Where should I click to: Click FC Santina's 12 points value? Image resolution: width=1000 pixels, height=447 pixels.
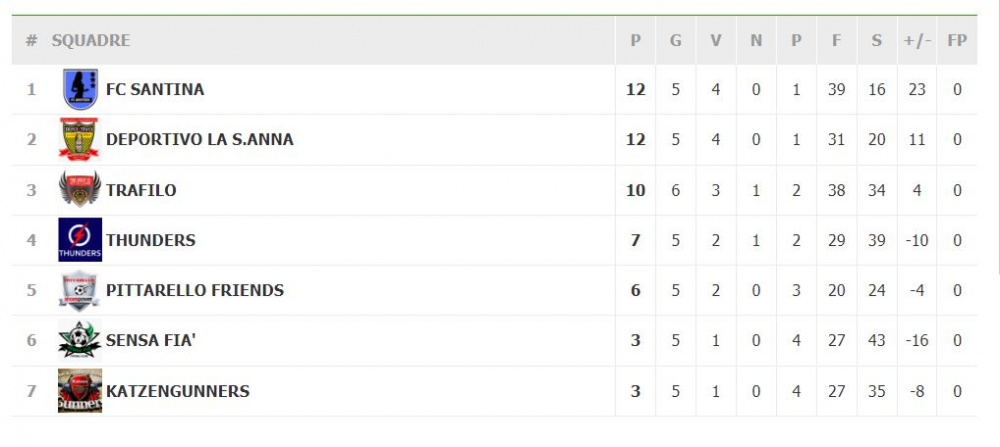click(x=636, y=89)
